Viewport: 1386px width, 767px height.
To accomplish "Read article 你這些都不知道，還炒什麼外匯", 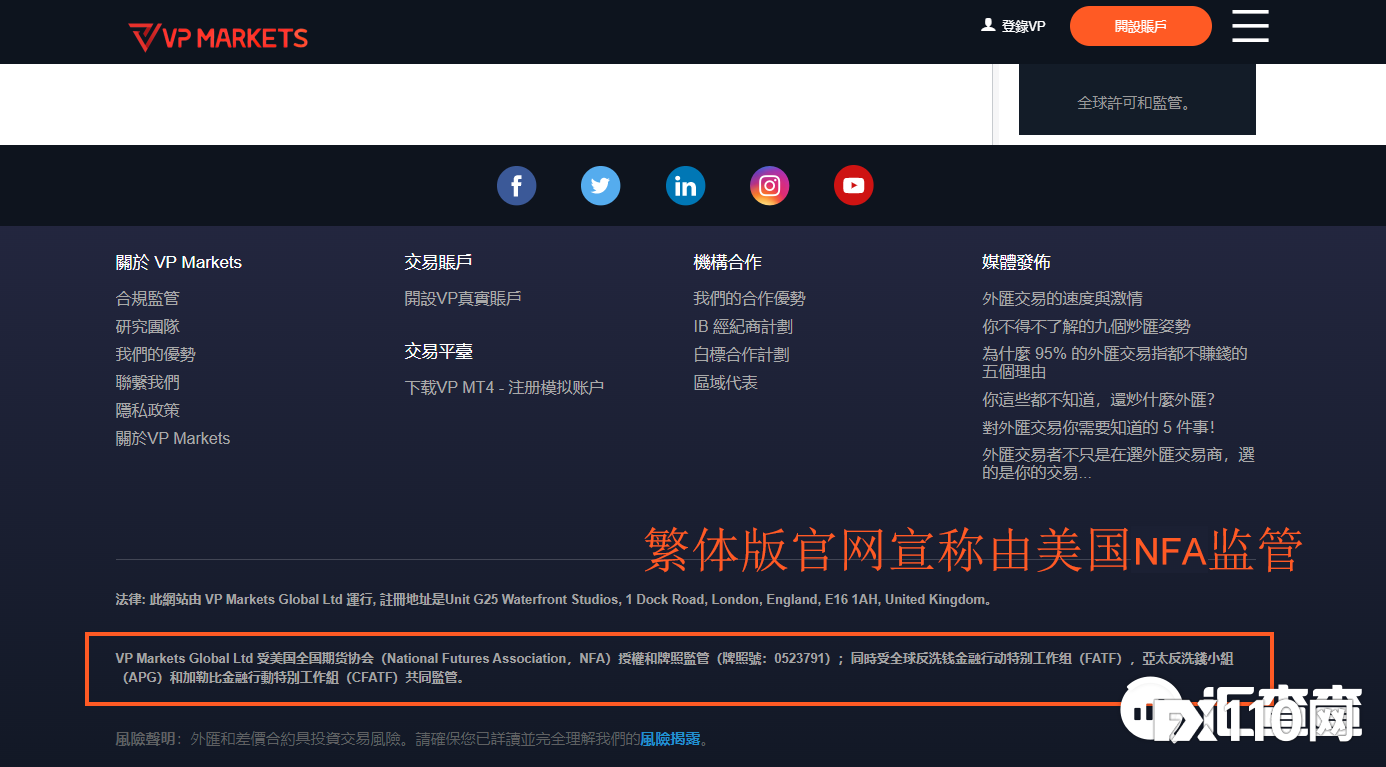I will [x=1099, y=399].
